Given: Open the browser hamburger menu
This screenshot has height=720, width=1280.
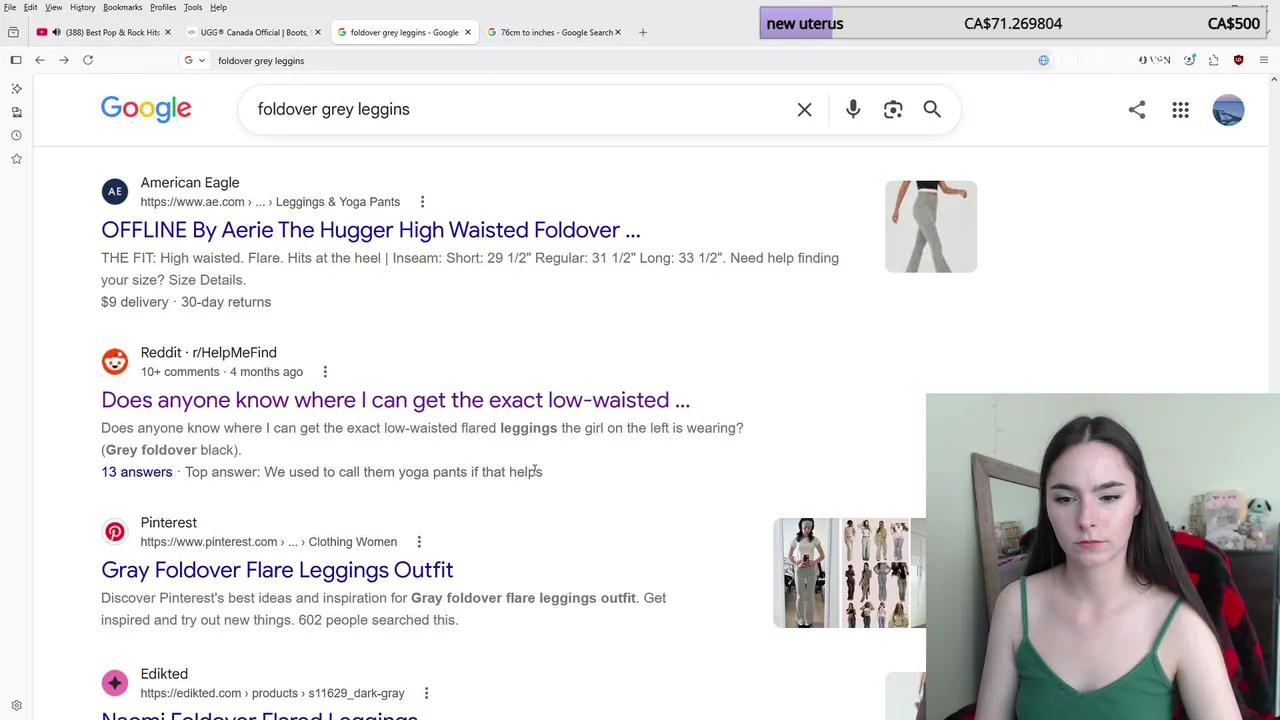Looking at the screenshot, I should [1263, 60].
